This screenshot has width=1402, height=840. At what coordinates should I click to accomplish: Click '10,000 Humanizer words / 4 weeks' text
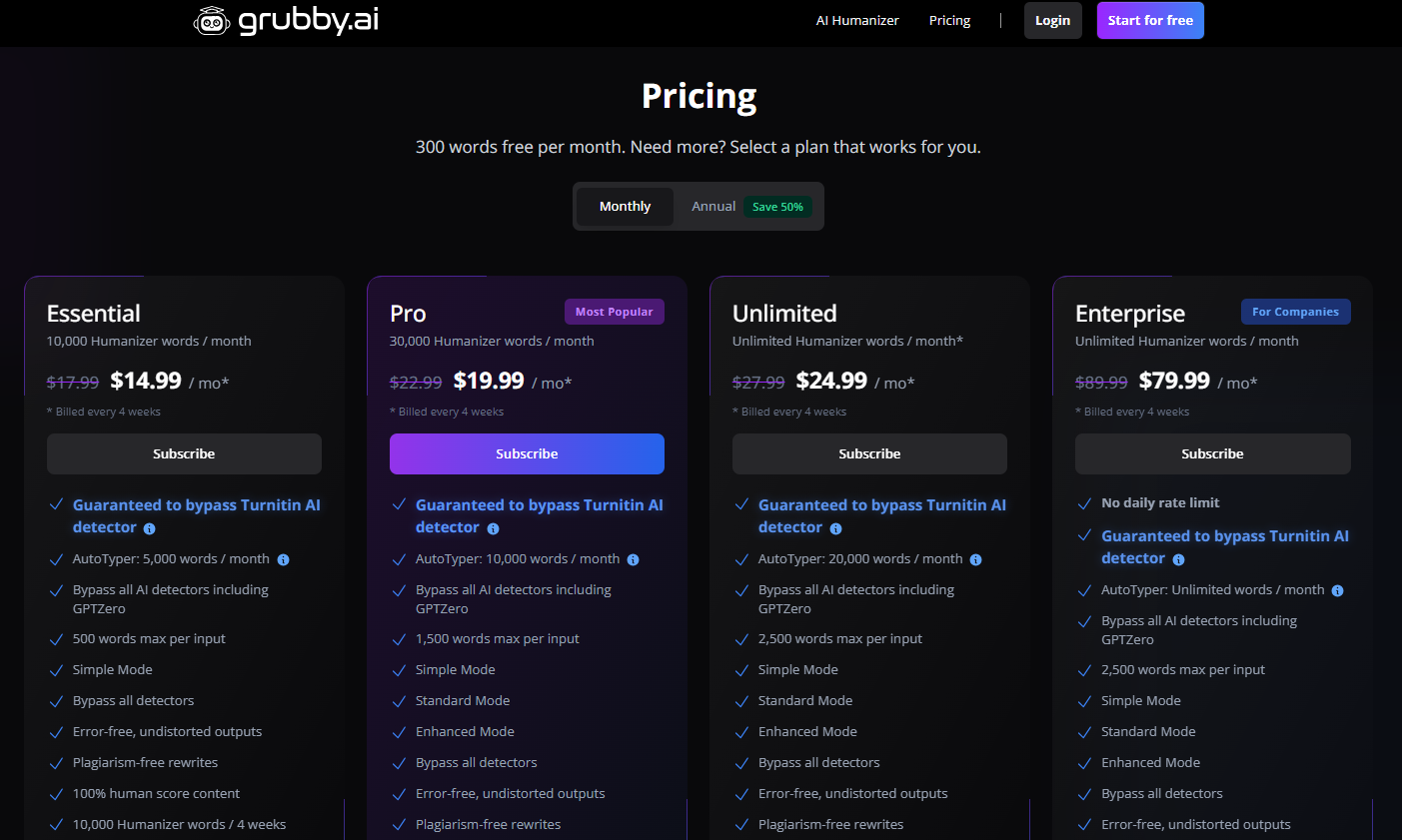179,825
